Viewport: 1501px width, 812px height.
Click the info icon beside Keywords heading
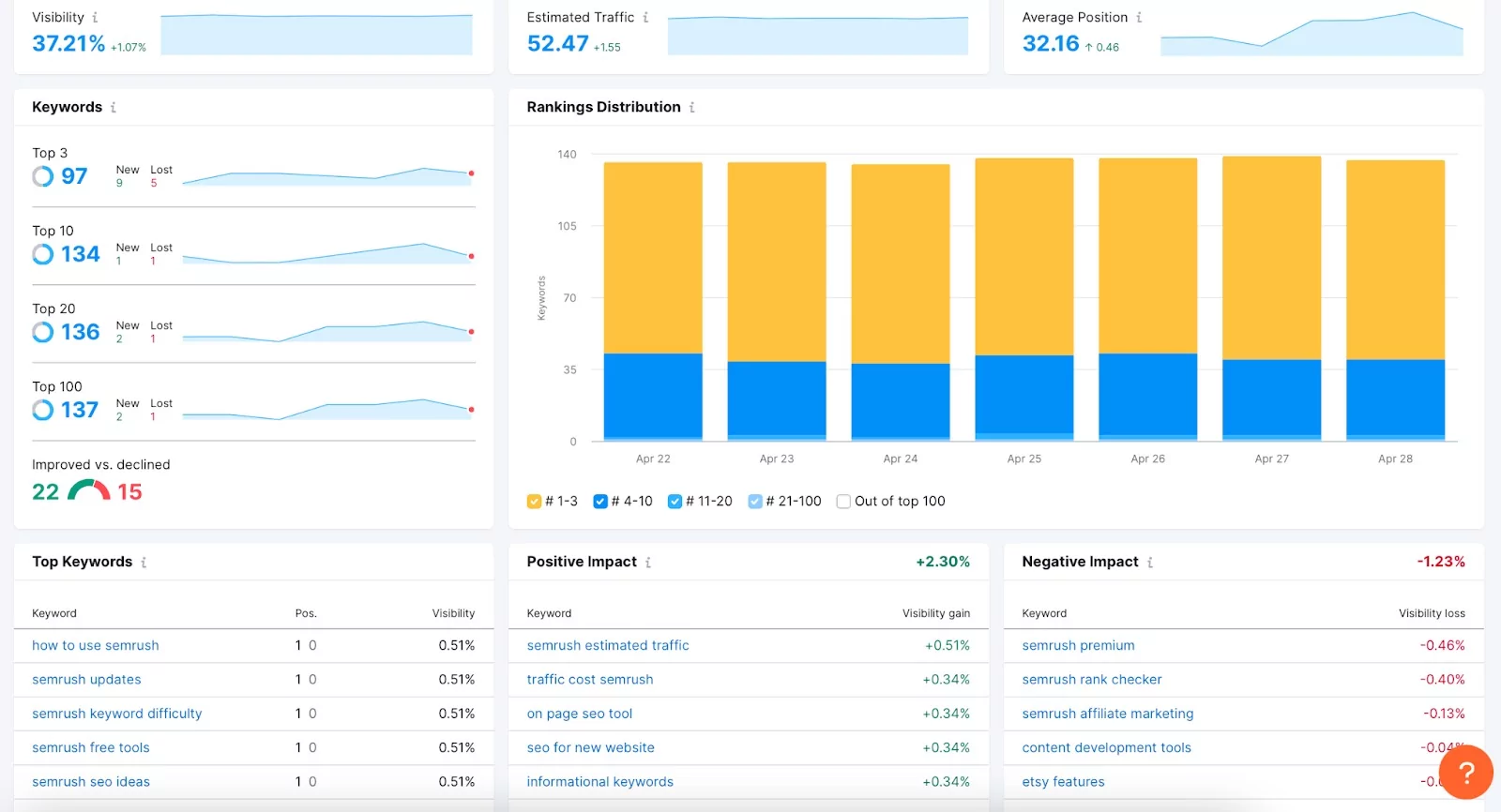(114, 108)
